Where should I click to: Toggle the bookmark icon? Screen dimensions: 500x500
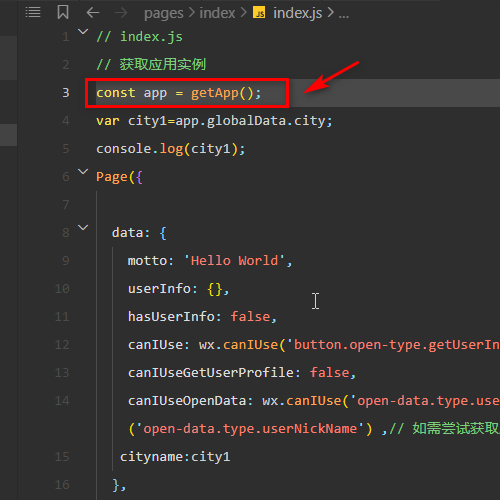(x=63, y=13)
